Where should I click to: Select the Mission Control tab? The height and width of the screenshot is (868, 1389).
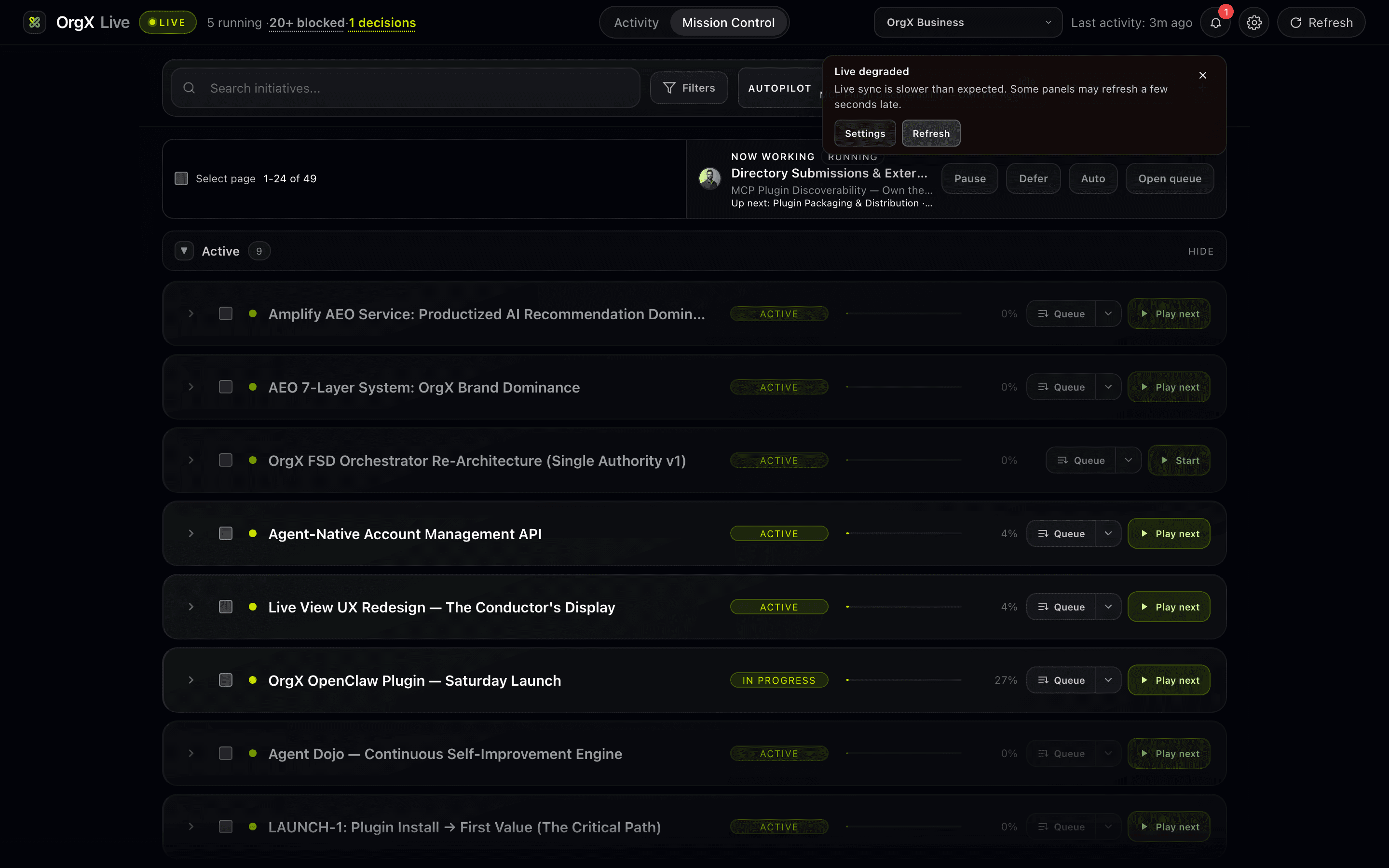[x=728, y=22]
